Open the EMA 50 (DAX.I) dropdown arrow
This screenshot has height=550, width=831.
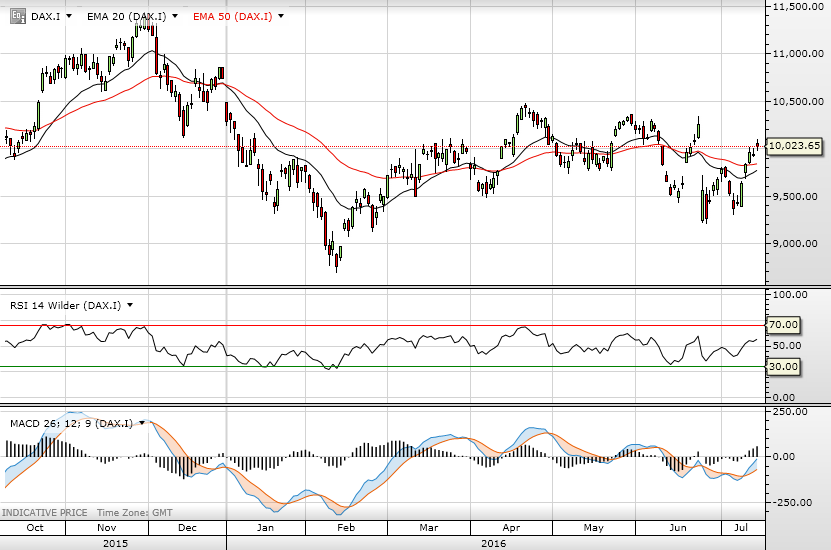click(281, 16)
